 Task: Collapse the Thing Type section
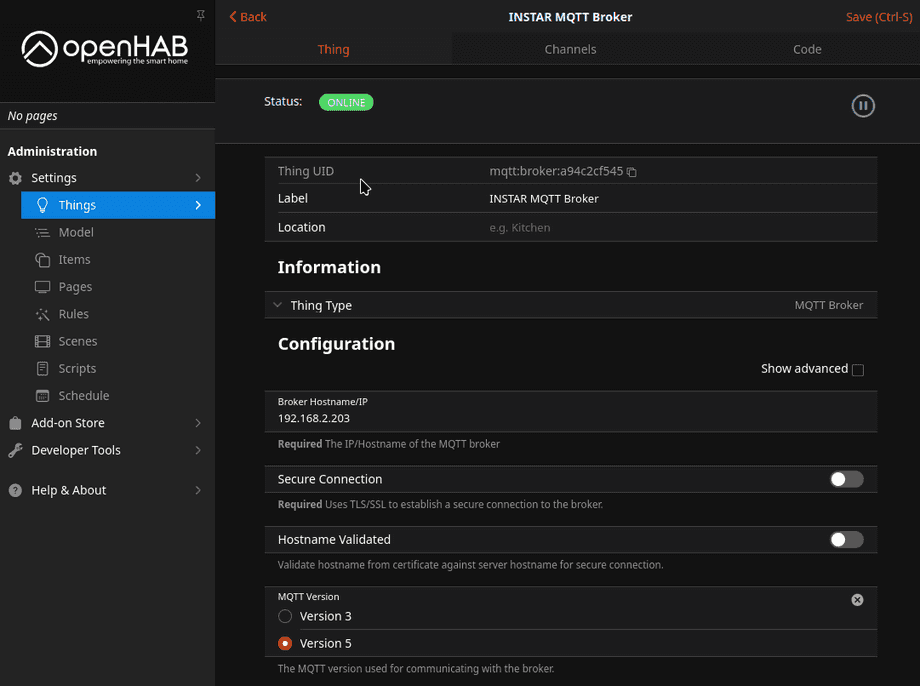click(278, 305)
